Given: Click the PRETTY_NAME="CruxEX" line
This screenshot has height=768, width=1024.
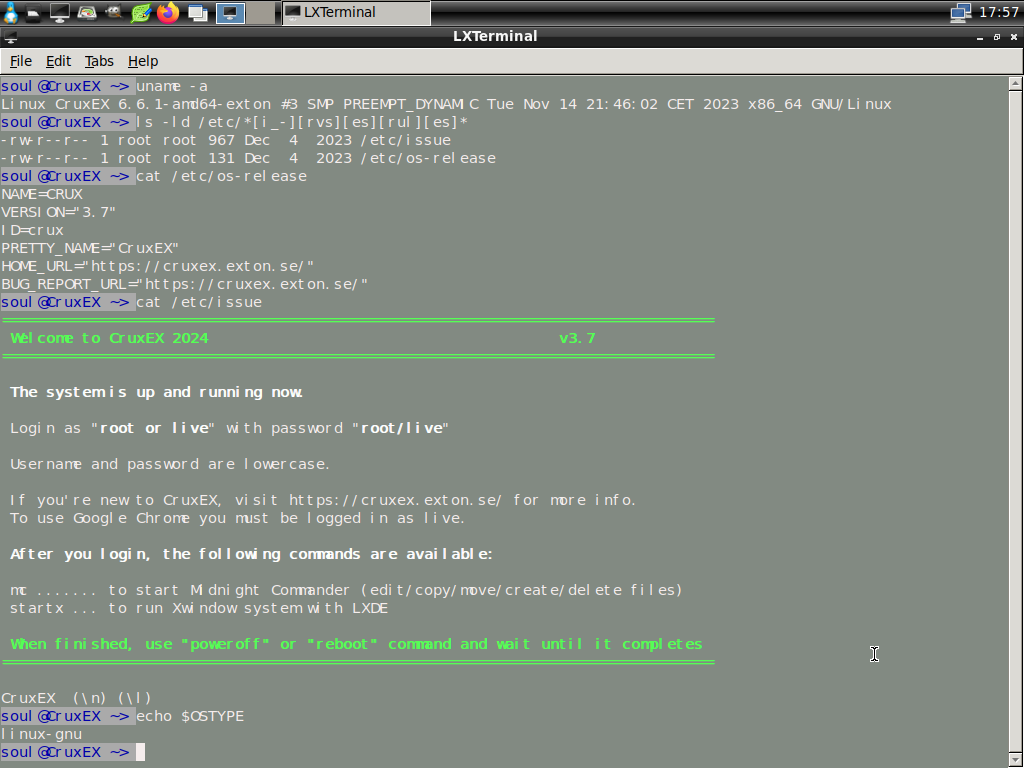Looking at the screenshot, I should point(90,249).
